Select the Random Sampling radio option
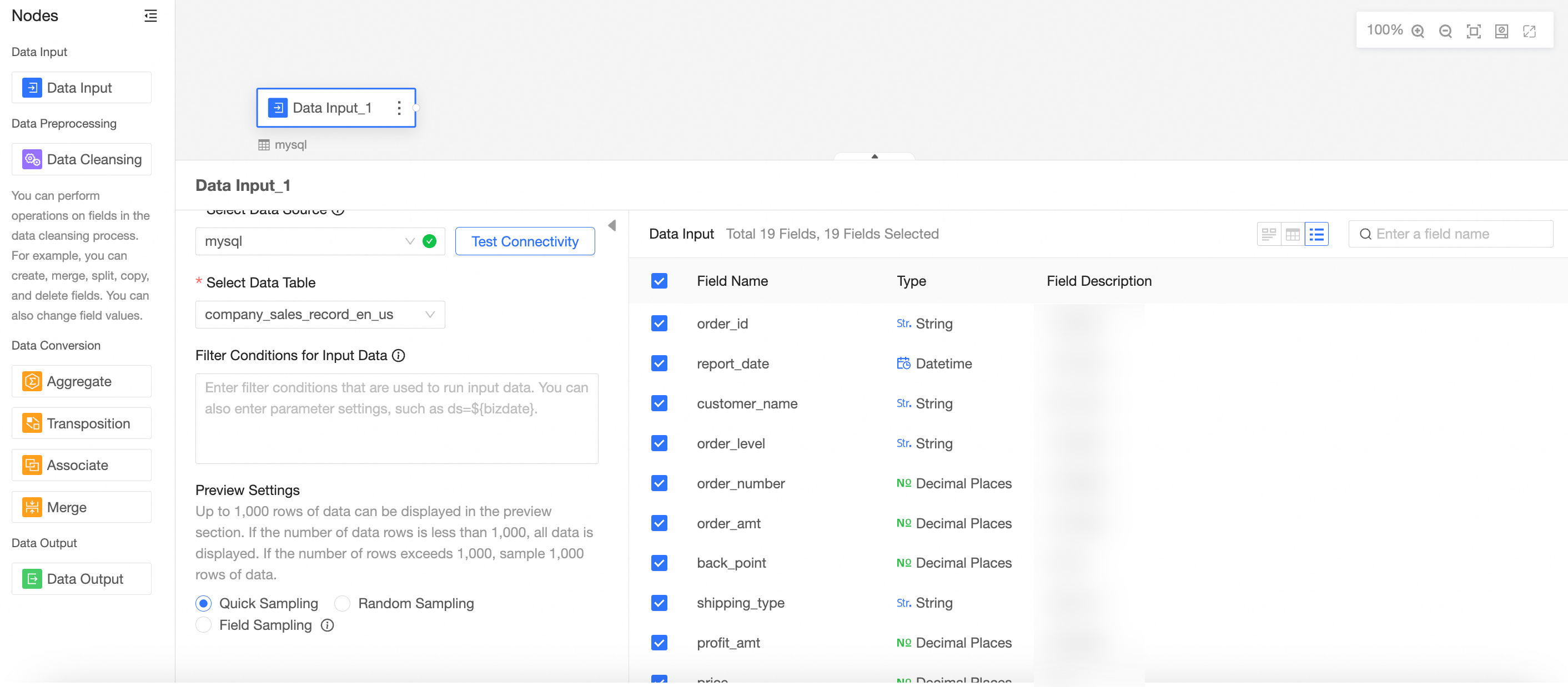Screen dimensions: 1568x687 [342, 603]
